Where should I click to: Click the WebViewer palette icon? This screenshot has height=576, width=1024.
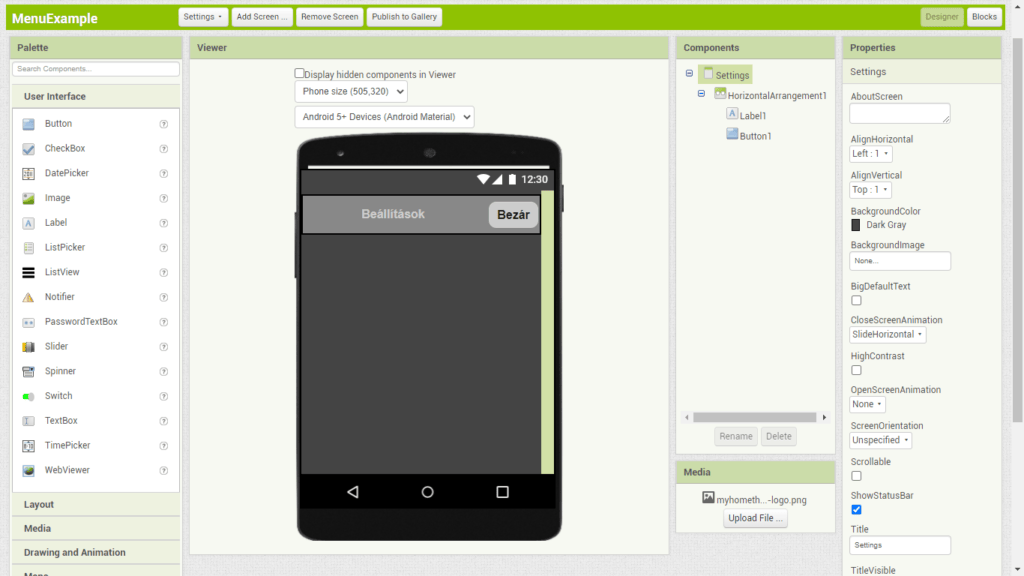tap(28, 471)
